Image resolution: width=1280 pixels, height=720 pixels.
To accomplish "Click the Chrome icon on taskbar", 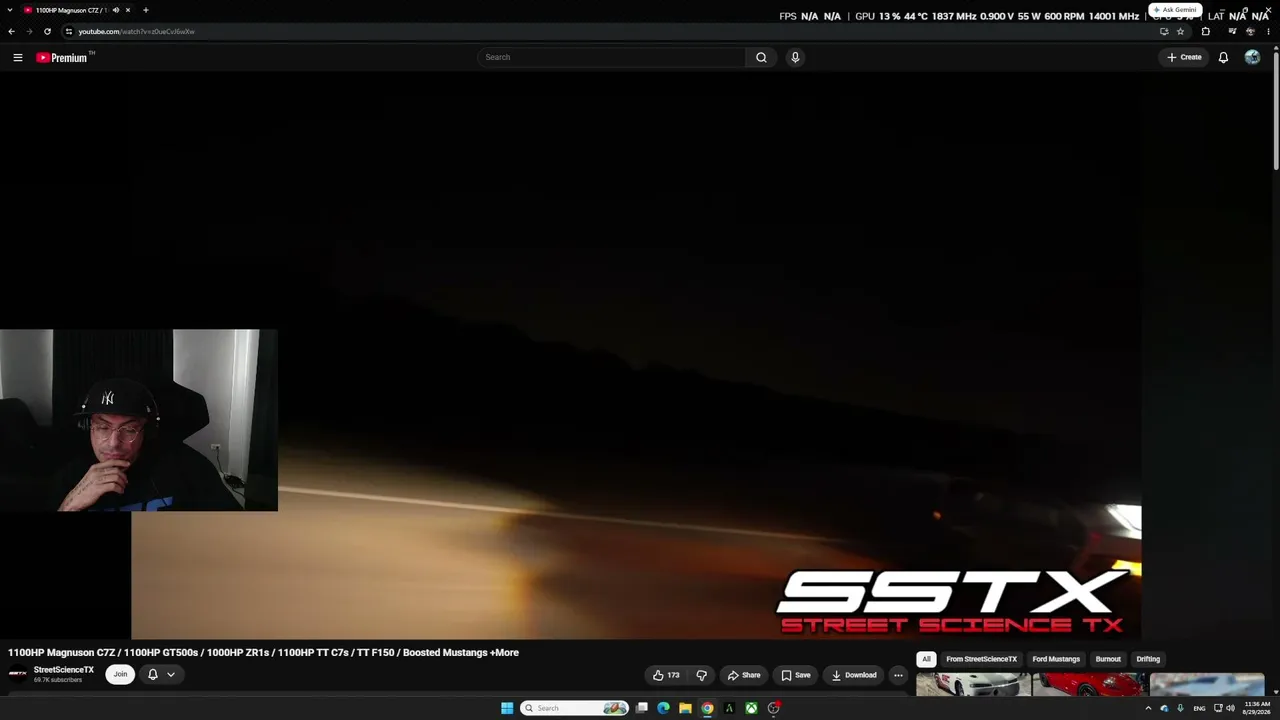I will click(707, 708).
